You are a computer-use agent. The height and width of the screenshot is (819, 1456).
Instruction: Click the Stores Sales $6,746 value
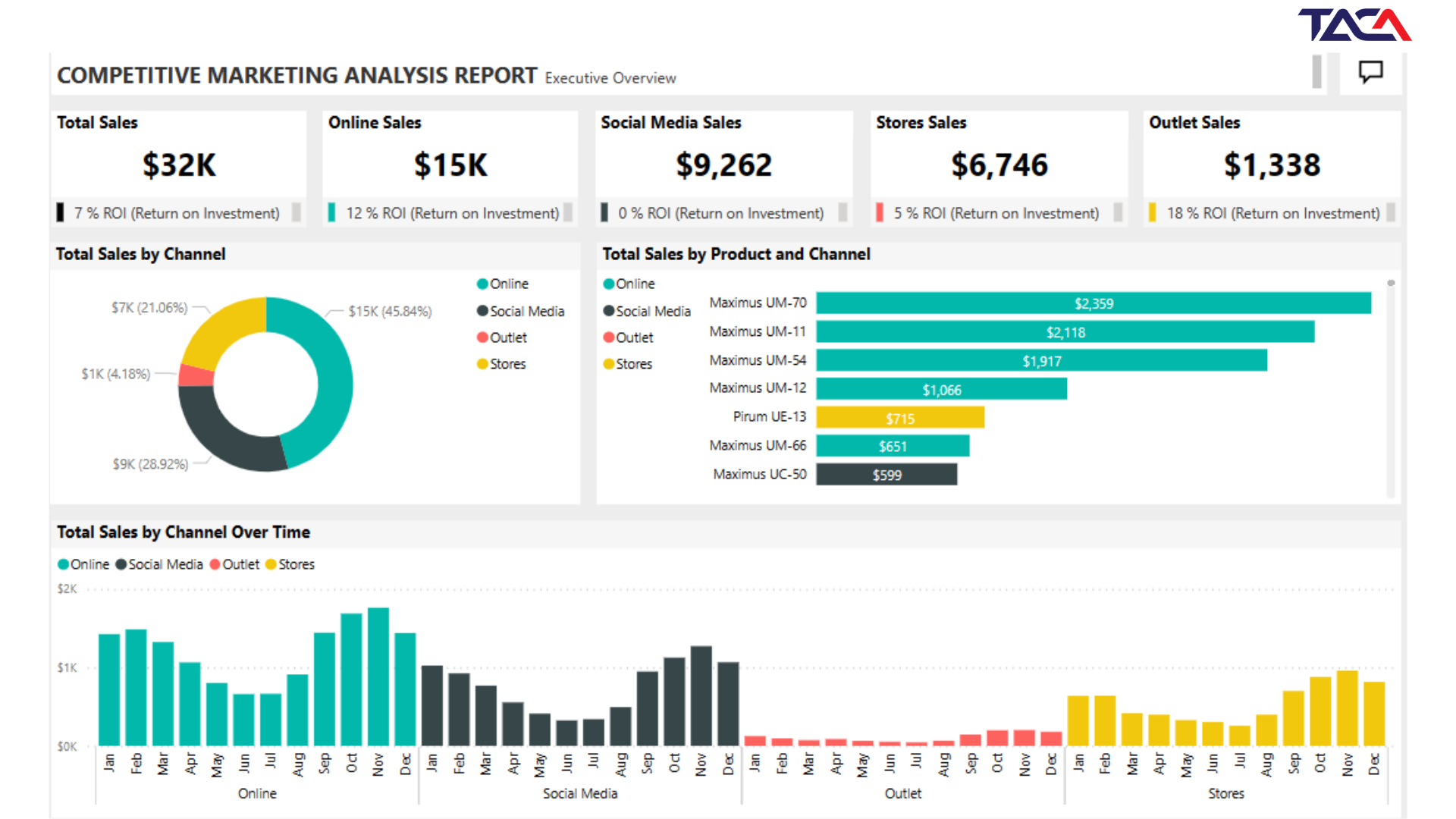tap(999, 165)
